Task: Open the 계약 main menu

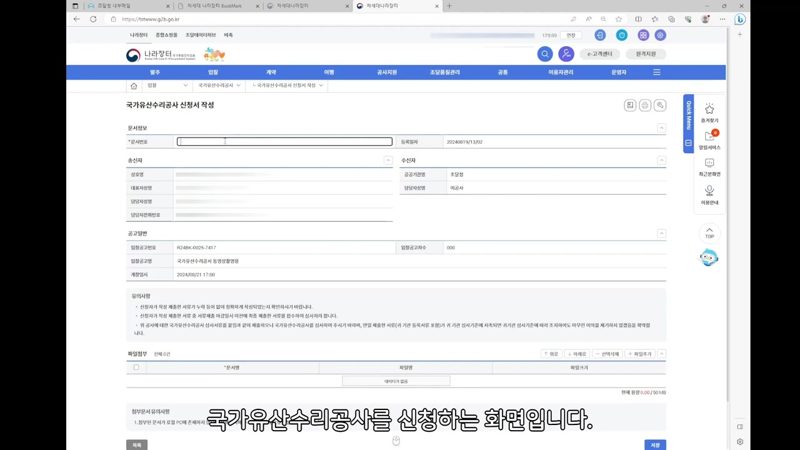Action: [271, 72]
